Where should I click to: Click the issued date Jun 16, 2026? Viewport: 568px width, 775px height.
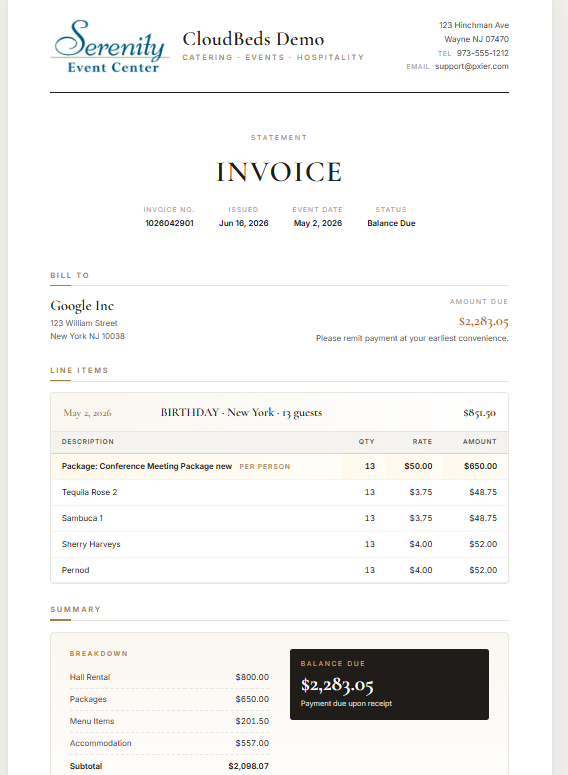click(243, 223)
